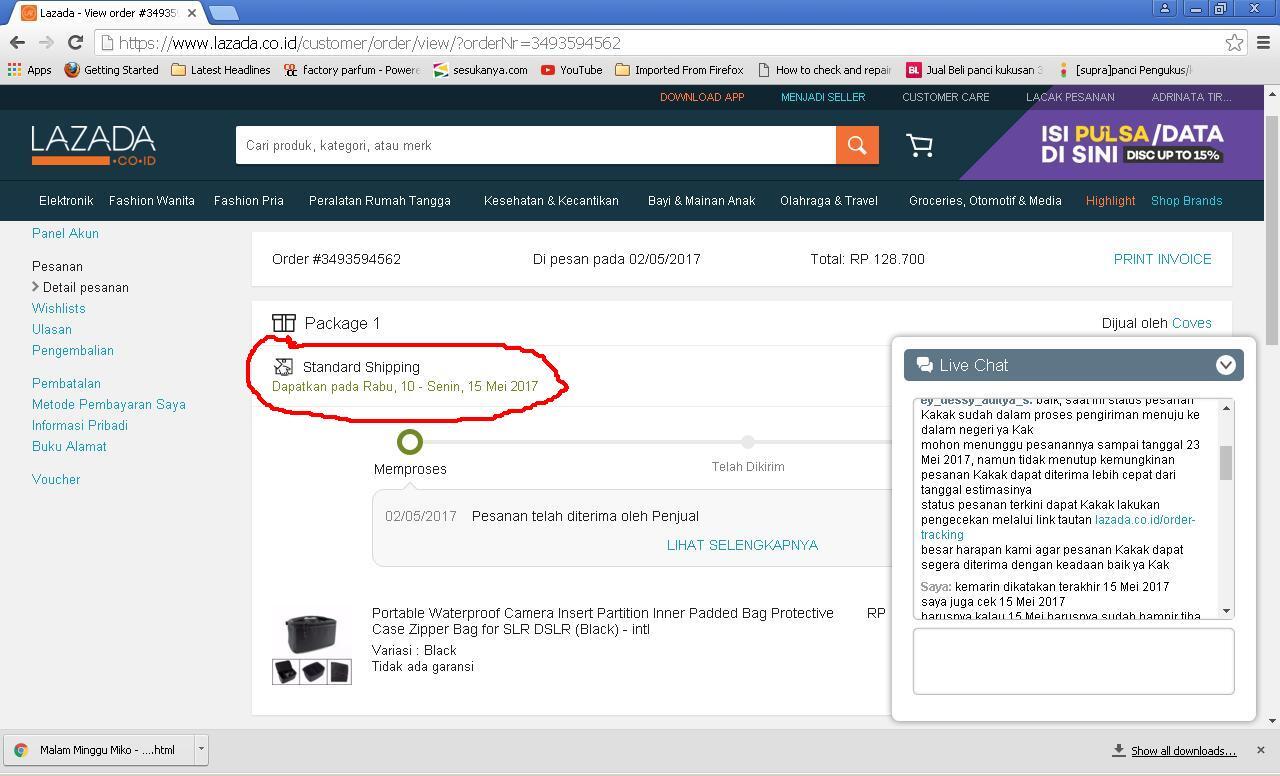Image resolution: width=1280 pixels, height=776 pixels.
Task: Click Live Chat message input box
Action: click(1073, 661)
